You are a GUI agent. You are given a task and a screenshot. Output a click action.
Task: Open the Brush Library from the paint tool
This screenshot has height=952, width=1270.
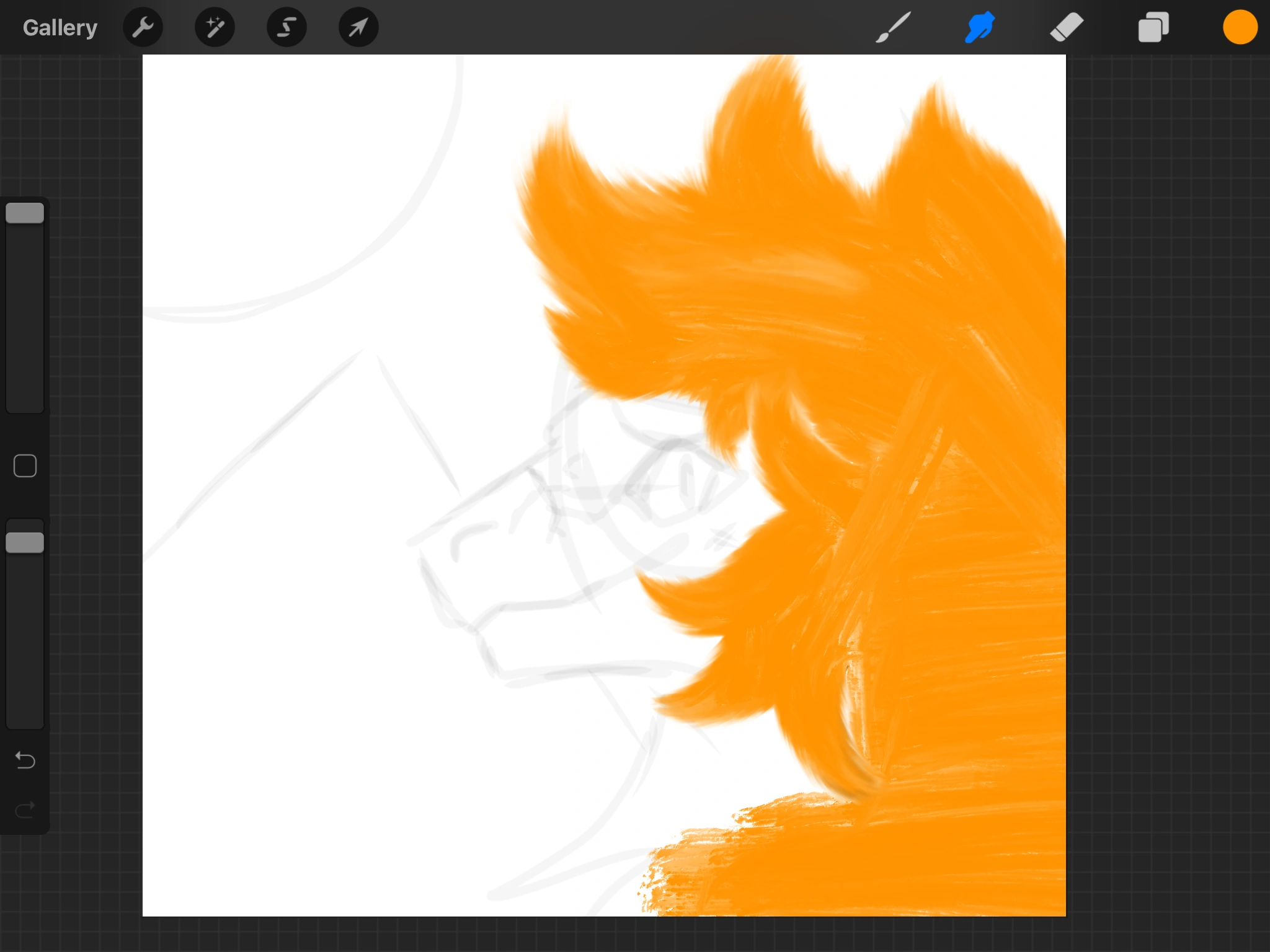click(892, 27)
